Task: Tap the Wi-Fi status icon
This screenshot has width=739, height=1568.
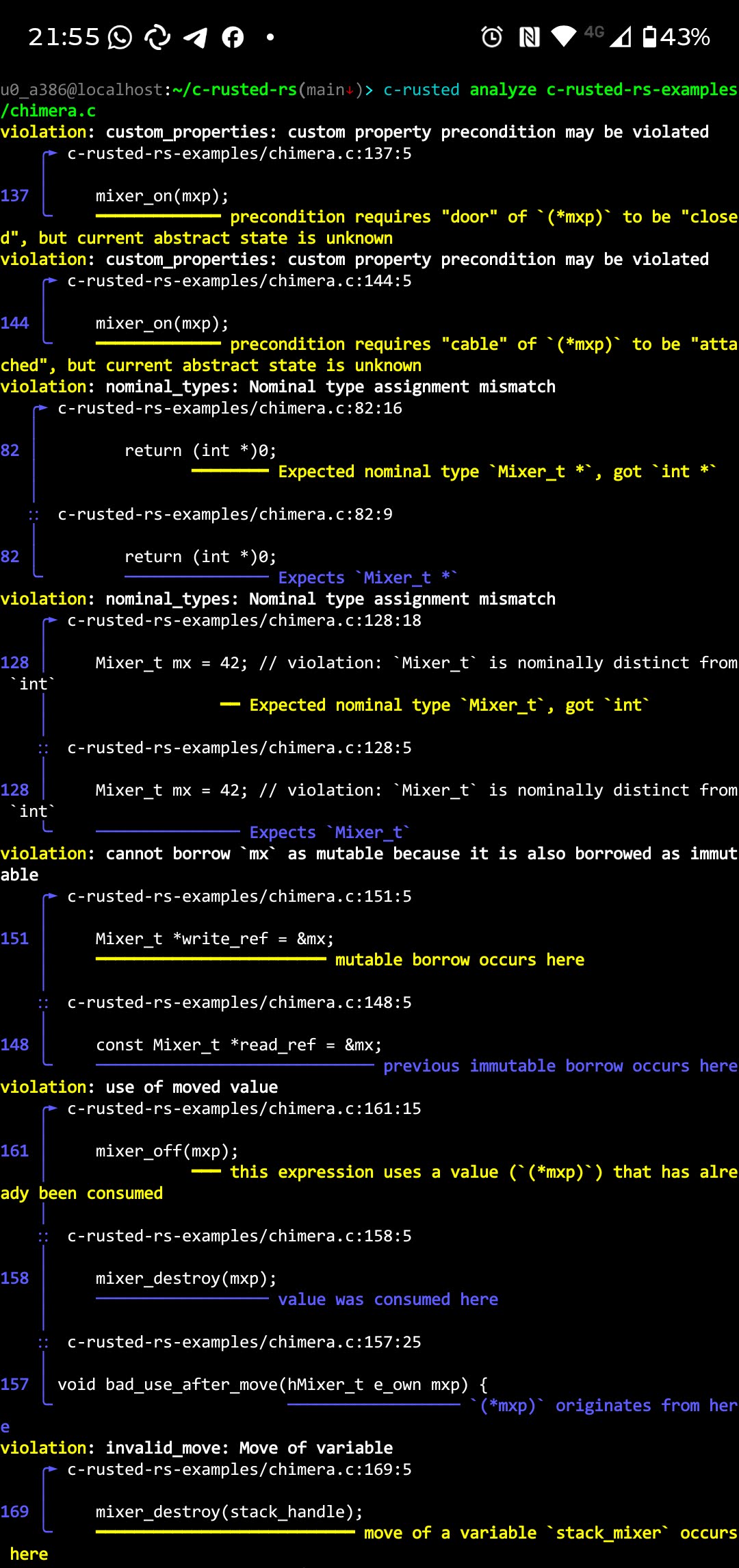Action: coord(564,36)
